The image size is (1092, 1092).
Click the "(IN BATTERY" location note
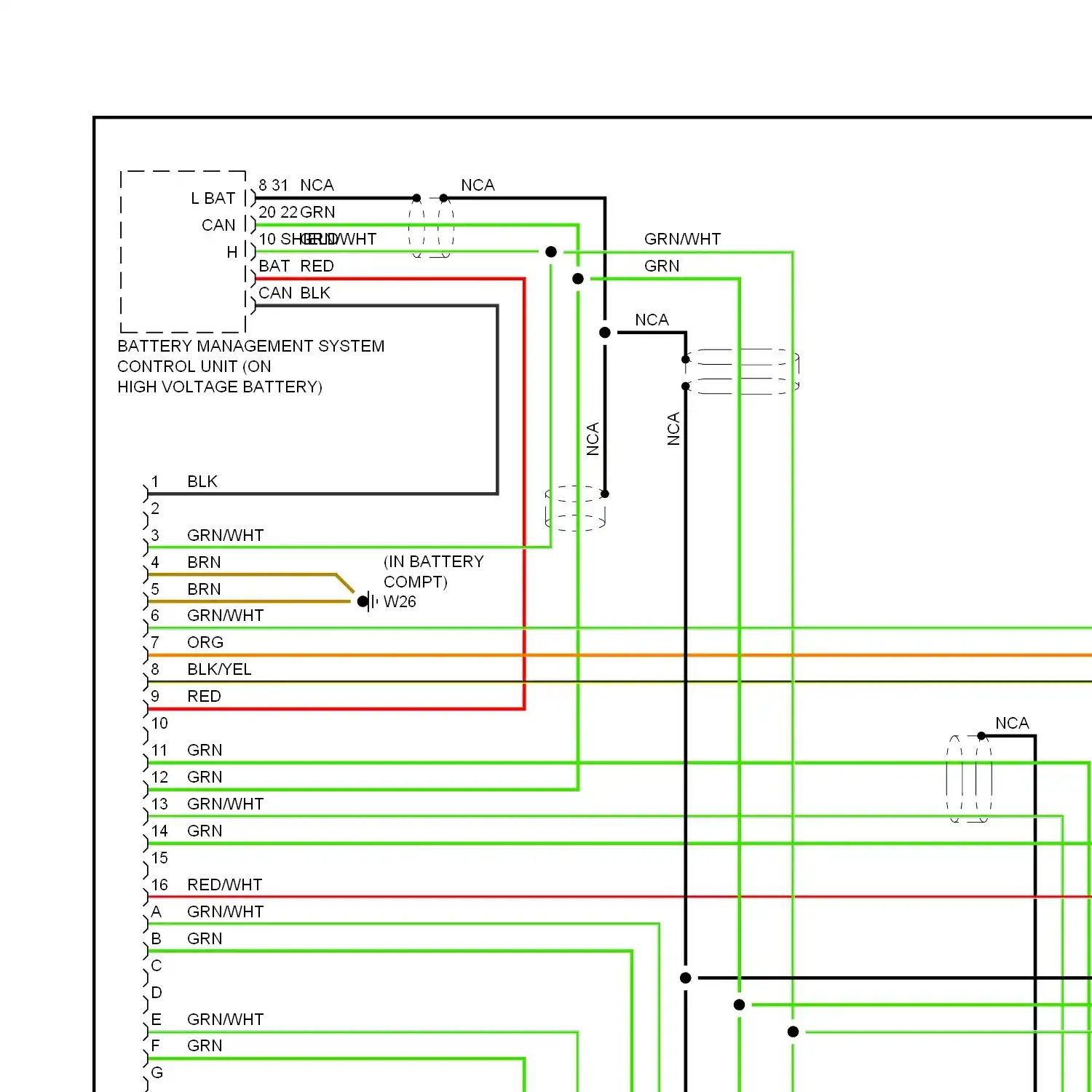coord(434,561)
